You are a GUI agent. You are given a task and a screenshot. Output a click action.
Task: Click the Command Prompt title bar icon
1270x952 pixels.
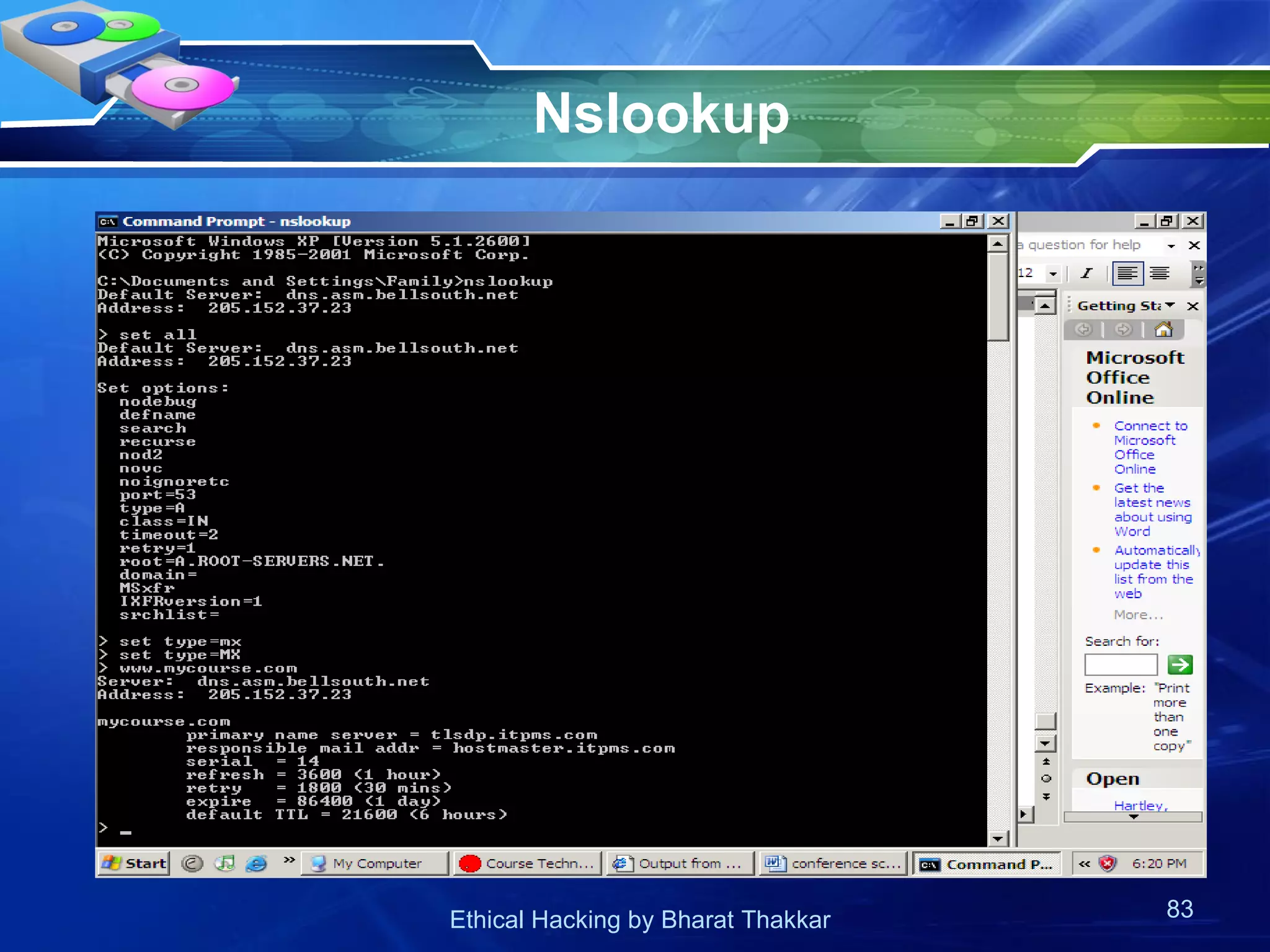tap(109, 222)
